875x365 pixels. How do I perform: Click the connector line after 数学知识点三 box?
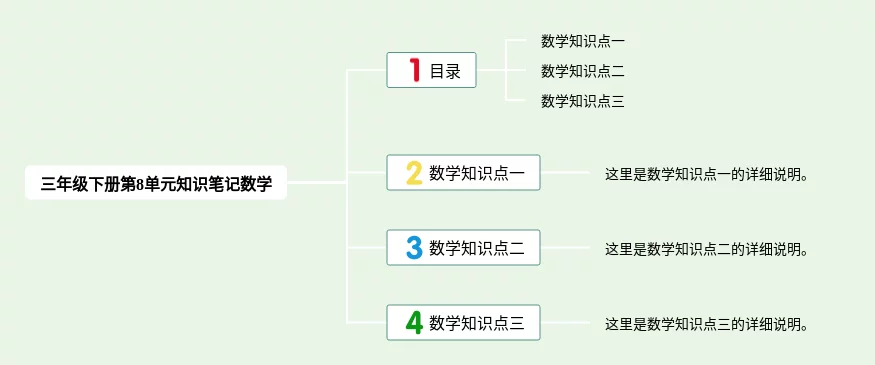point(565,323)
